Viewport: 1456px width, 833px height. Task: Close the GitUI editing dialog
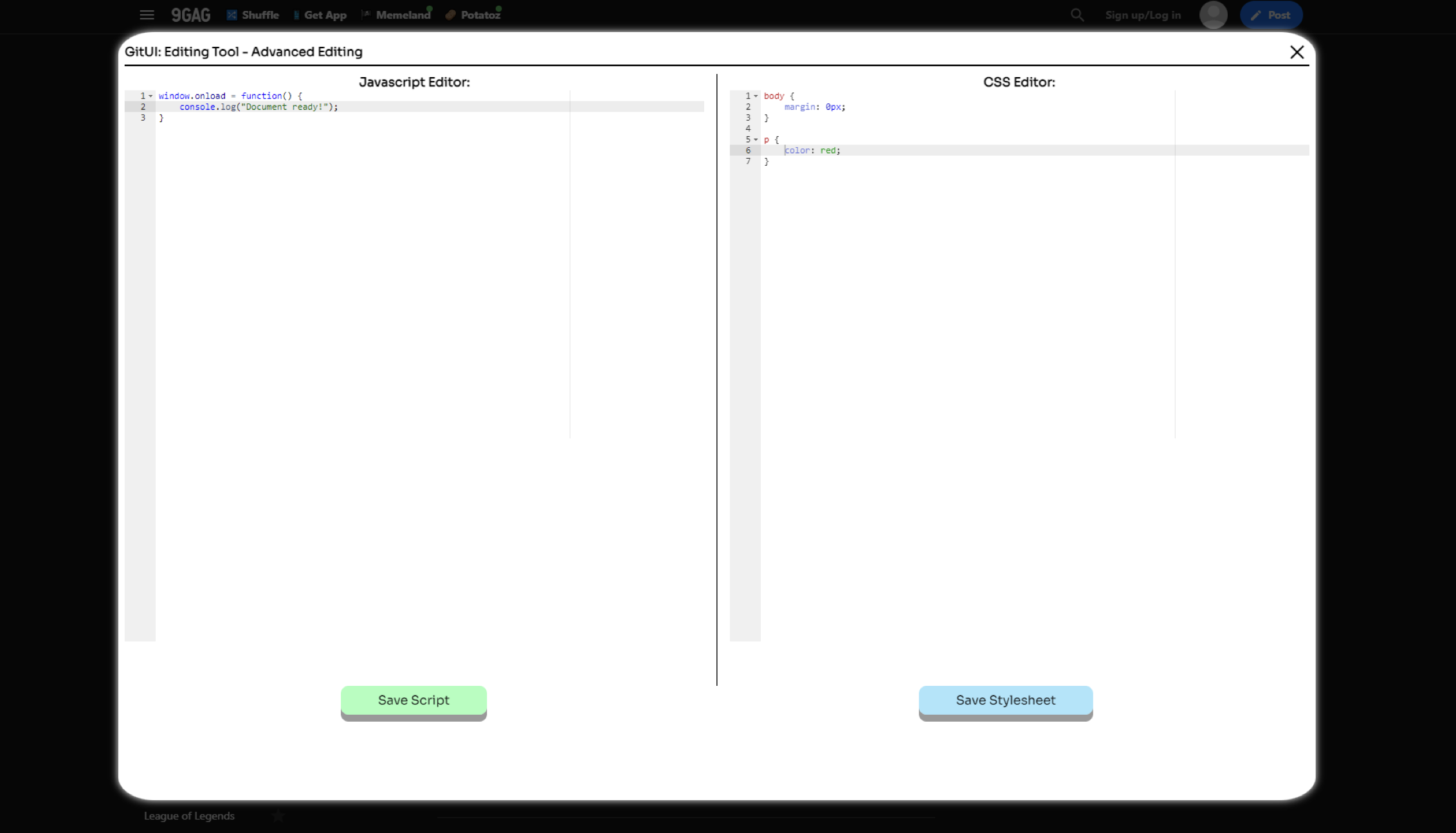(1297, 52)
